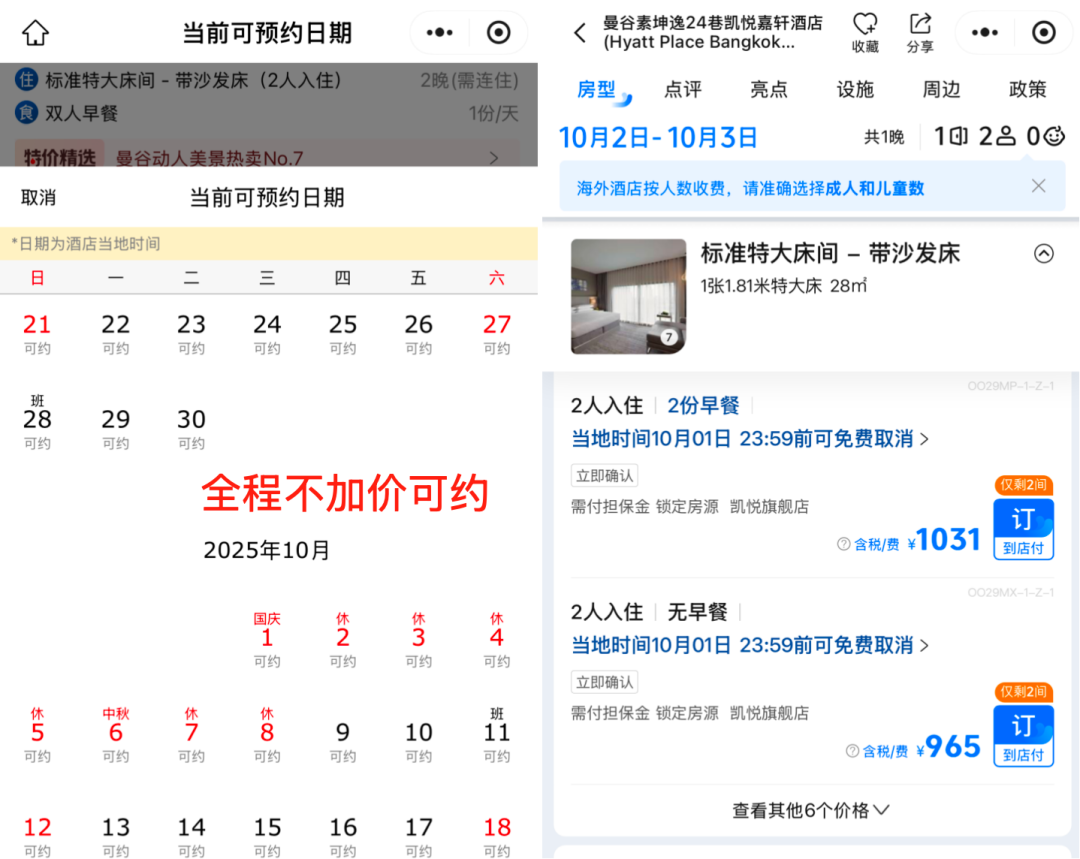Open the mini-program more options (three dots) icon
The width and height of the screenshot is (1080, 859).
click(x=984, y=32)
